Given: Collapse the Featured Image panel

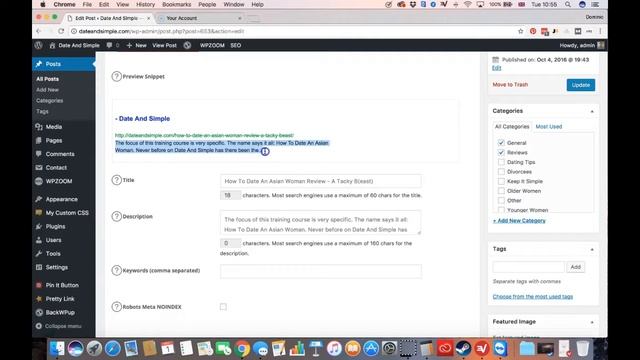Looking at the screenshot, I should [x=592, y=322].
